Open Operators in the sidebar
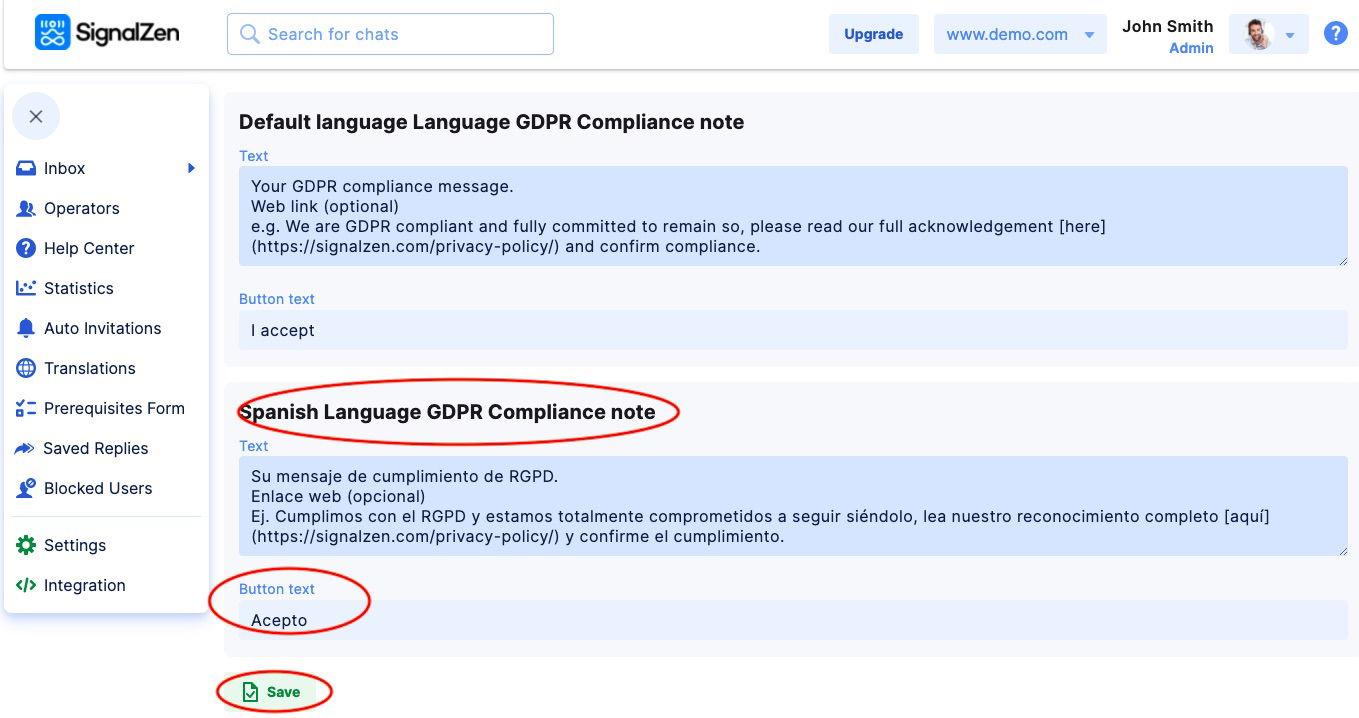 pyautogui.click(x=81, y=209)
